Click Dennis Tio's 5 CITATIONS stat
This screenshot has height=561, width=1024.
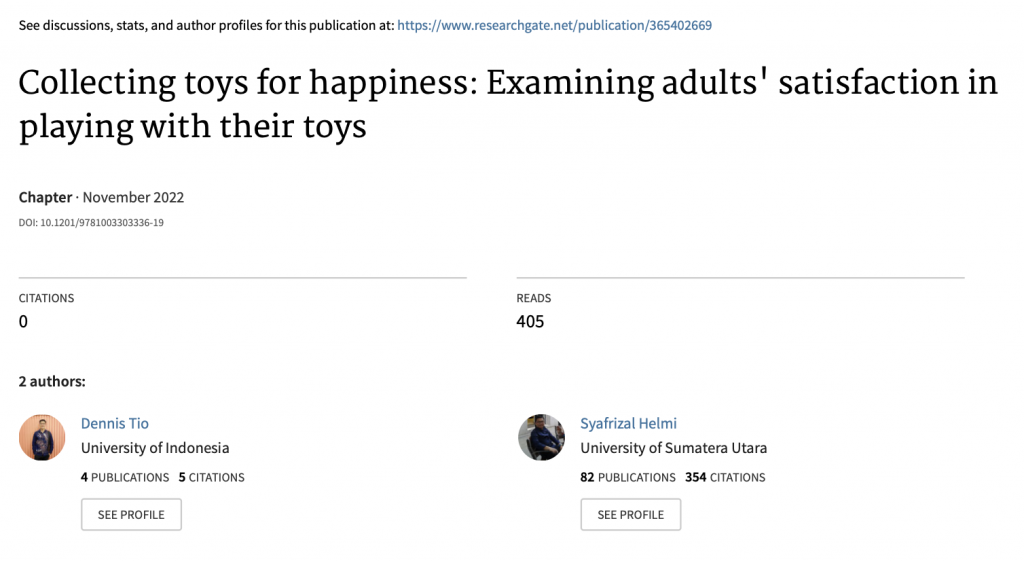point(212,477)
